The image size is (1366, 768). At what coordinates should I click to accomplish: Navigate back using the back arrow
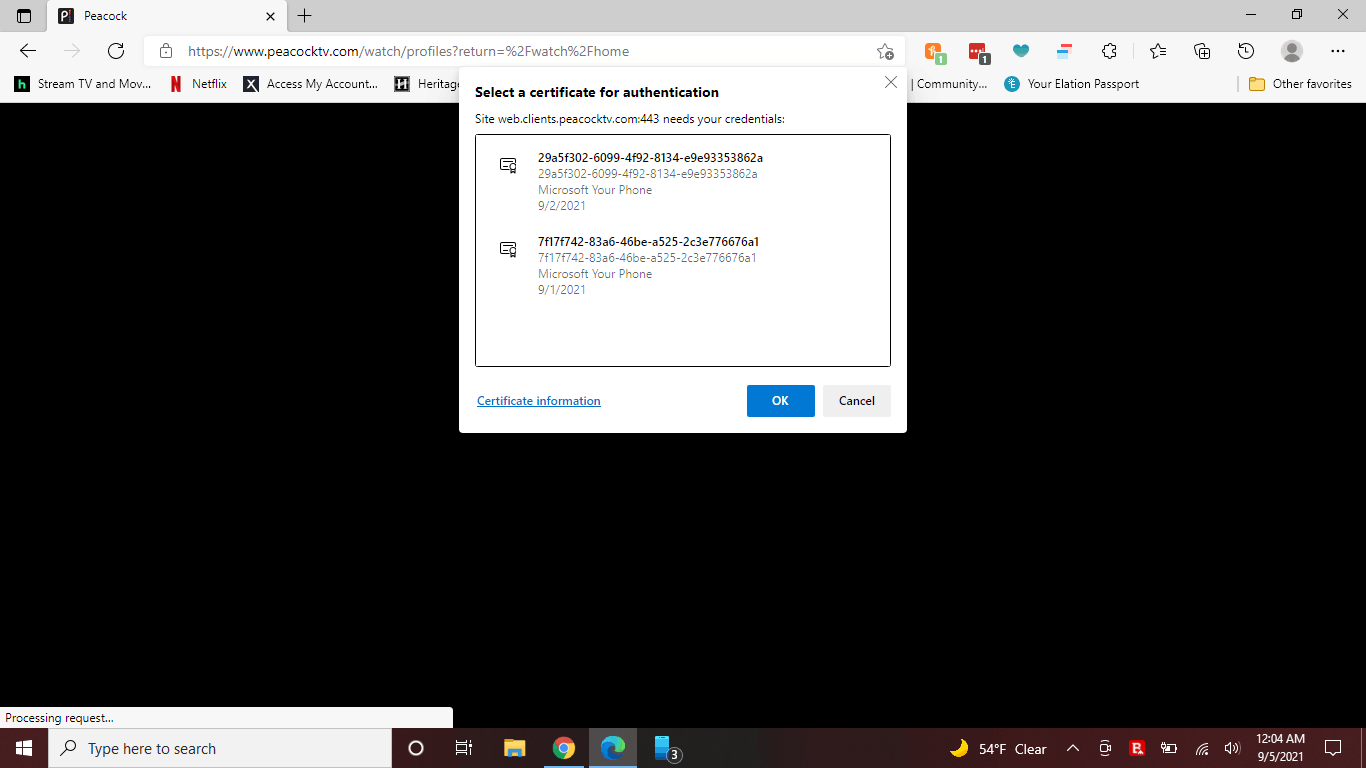[x=27, y=50]
